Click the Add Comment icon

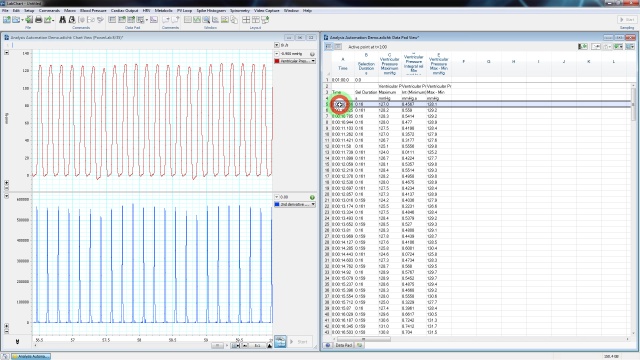pos(166,20)
